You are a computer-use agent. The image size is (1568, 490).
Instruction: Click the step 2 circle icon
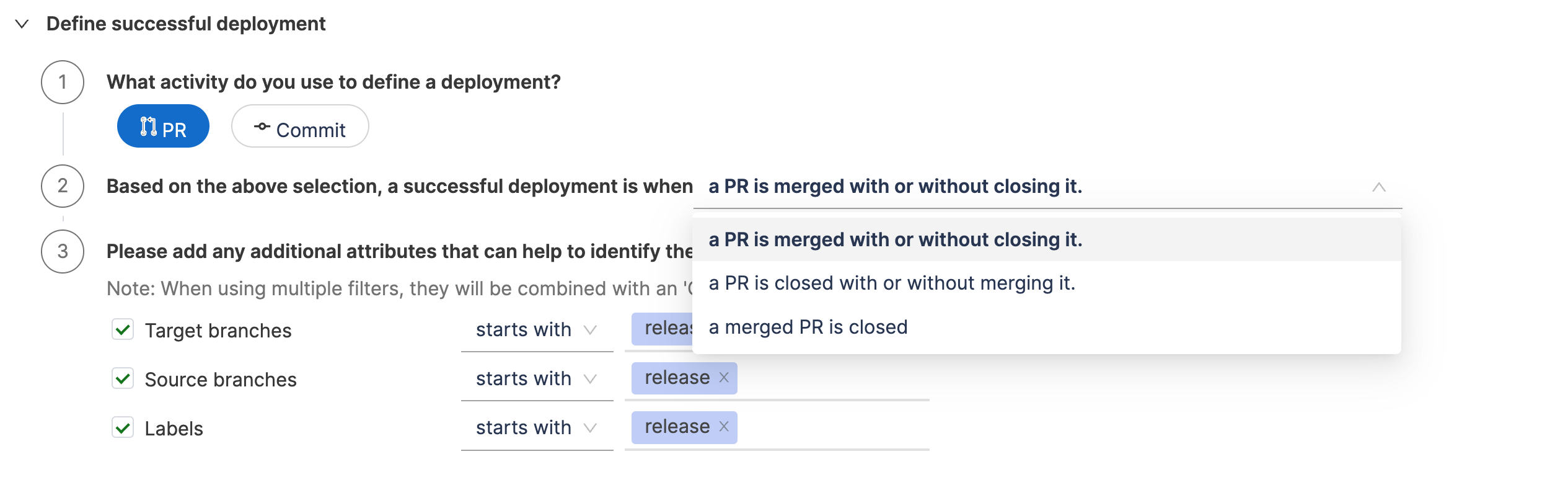pos(63,185)
